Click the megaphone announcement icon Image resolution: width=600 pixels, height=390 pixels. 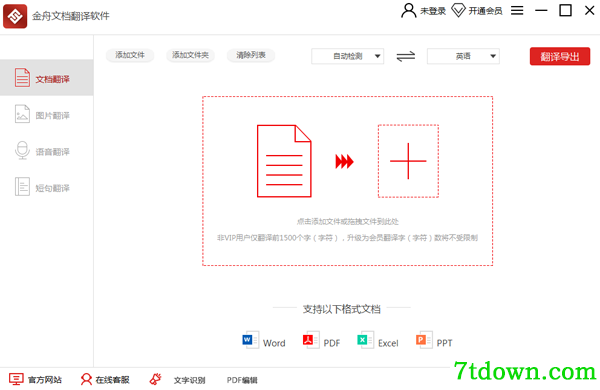(155, 379)
